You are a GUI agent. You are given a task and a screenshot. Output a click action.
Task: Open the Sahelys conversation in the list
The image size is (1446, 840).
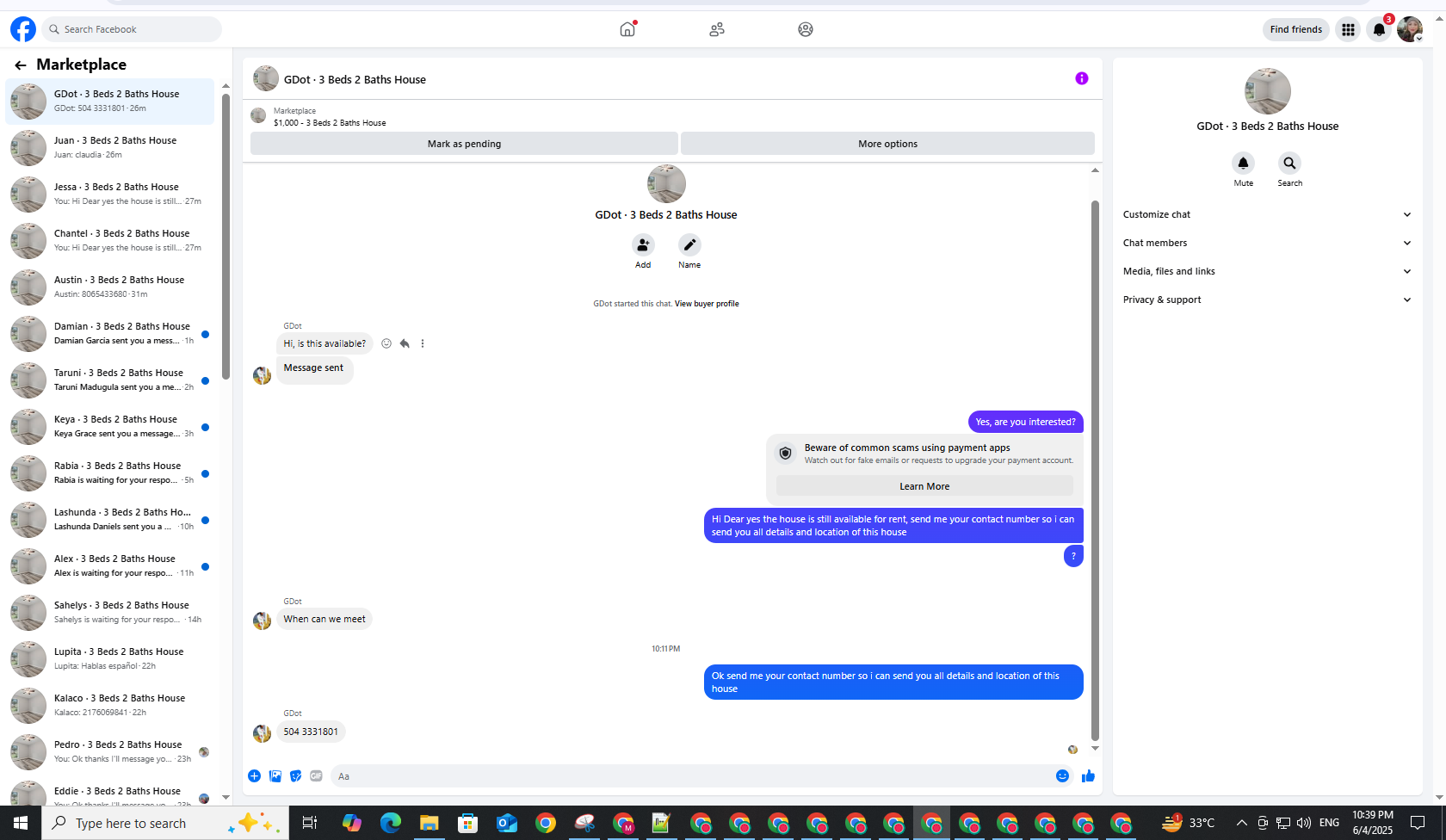coord(110,613)
